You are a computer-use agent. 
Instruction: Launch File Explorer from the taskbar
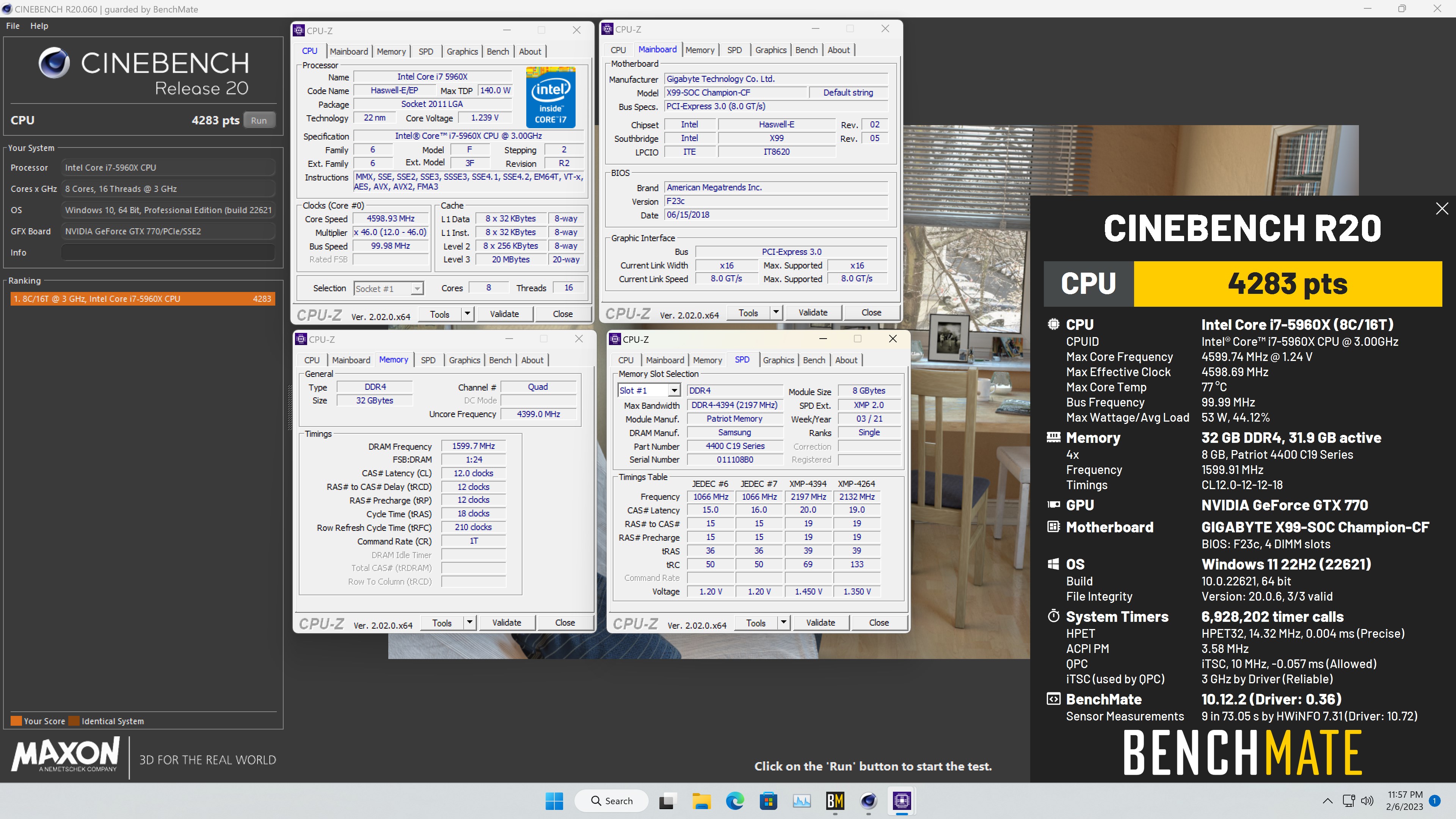(x=701, y=800)
